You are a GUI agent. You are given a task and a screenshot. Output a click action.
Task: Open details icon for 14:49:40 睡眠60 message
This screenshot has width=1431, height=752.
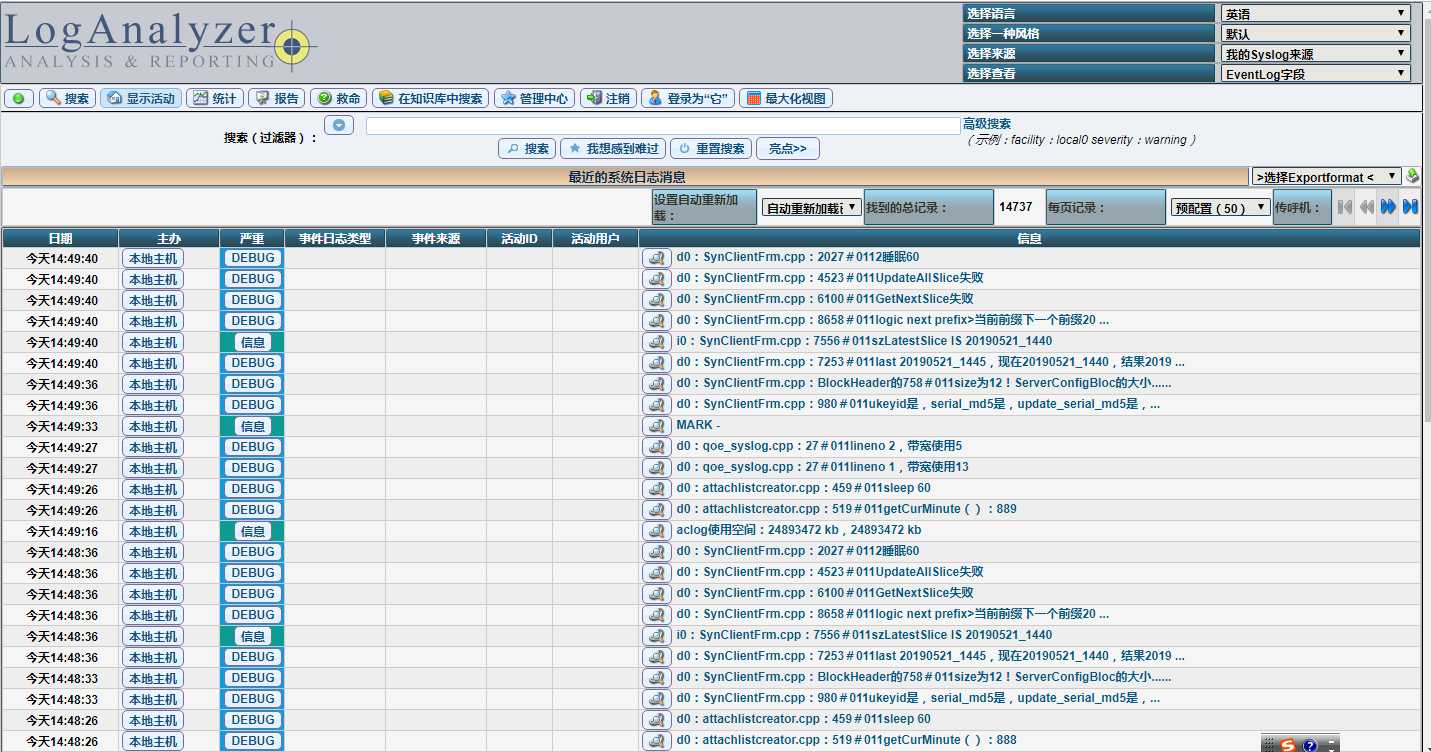tap(656, 258)
